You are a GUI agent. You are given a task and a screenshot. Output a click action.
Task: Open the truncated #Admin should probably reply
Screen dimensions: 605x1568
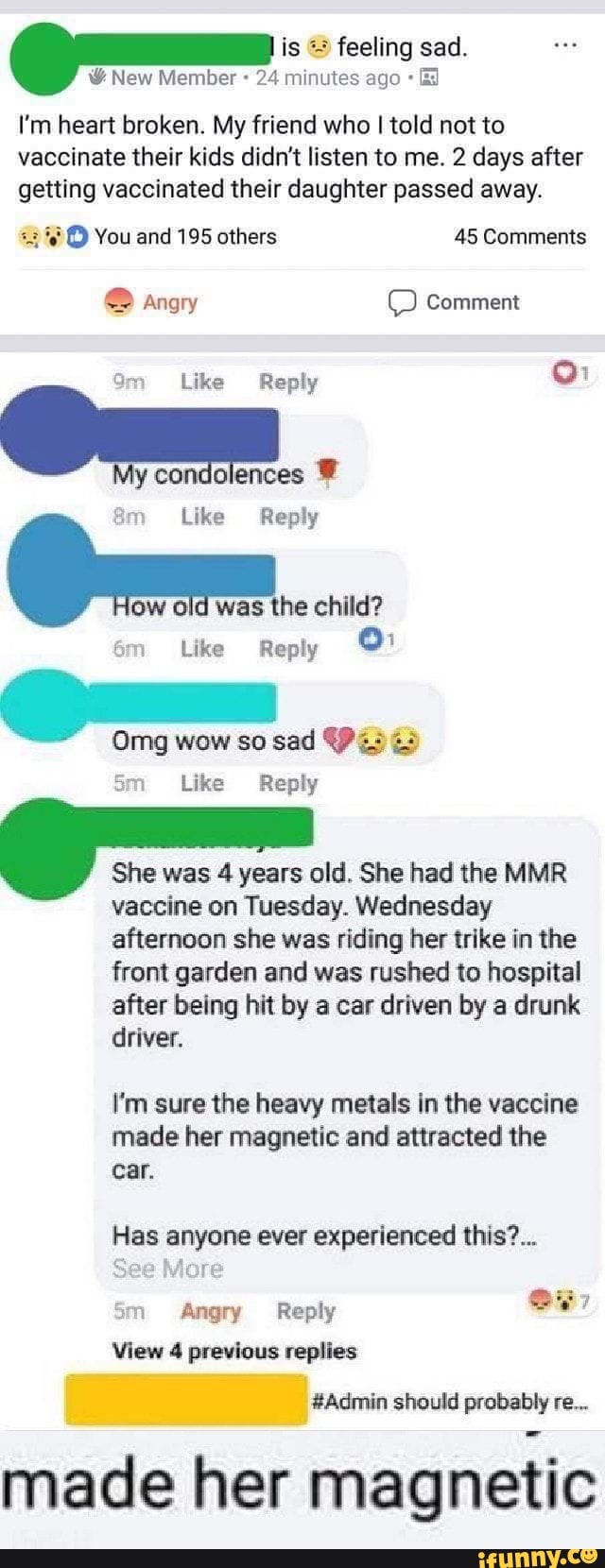click(x=449, y=1401)
